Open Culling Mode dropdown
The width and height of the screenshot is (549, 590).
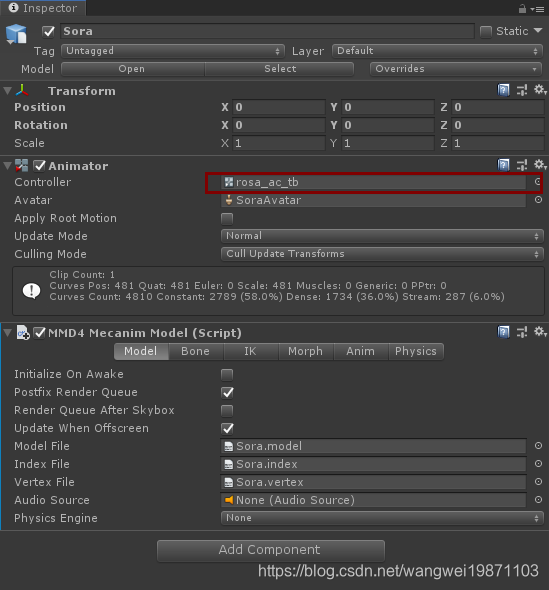(382, 254)
